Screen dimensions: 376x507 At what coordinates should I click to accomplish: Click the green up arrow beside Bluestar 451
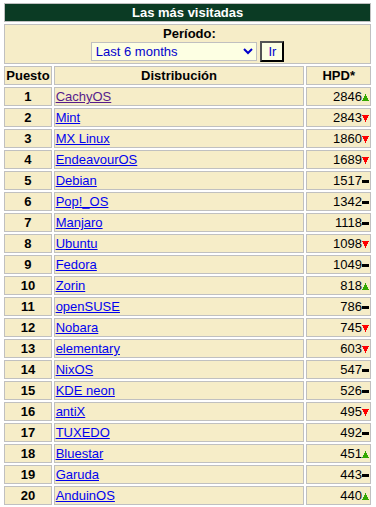[x=365, y=455]
